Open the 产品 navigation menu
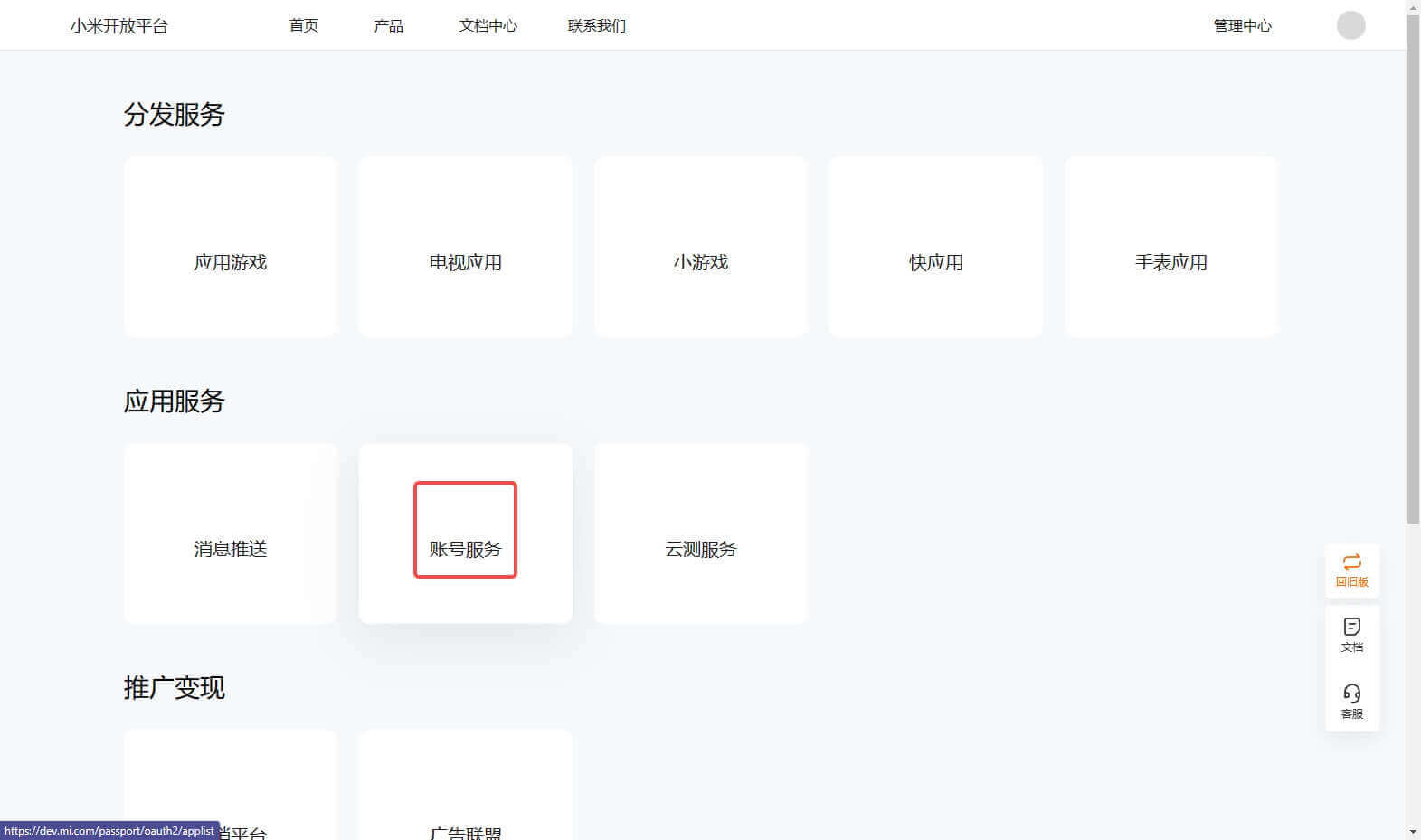The height and width of the screenshot is (840, 1421). coord(389,25)
